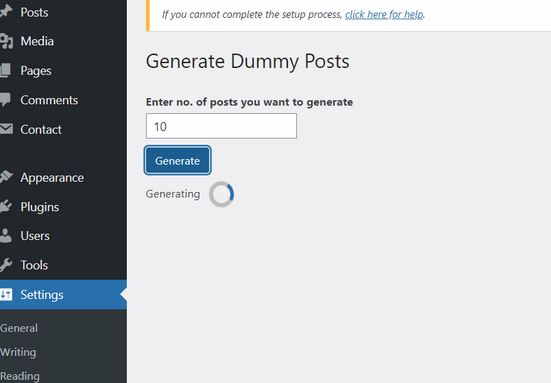Open the Reading settings submenu
The height and width of the screenshot is (383, 551).
pos(20,376)
